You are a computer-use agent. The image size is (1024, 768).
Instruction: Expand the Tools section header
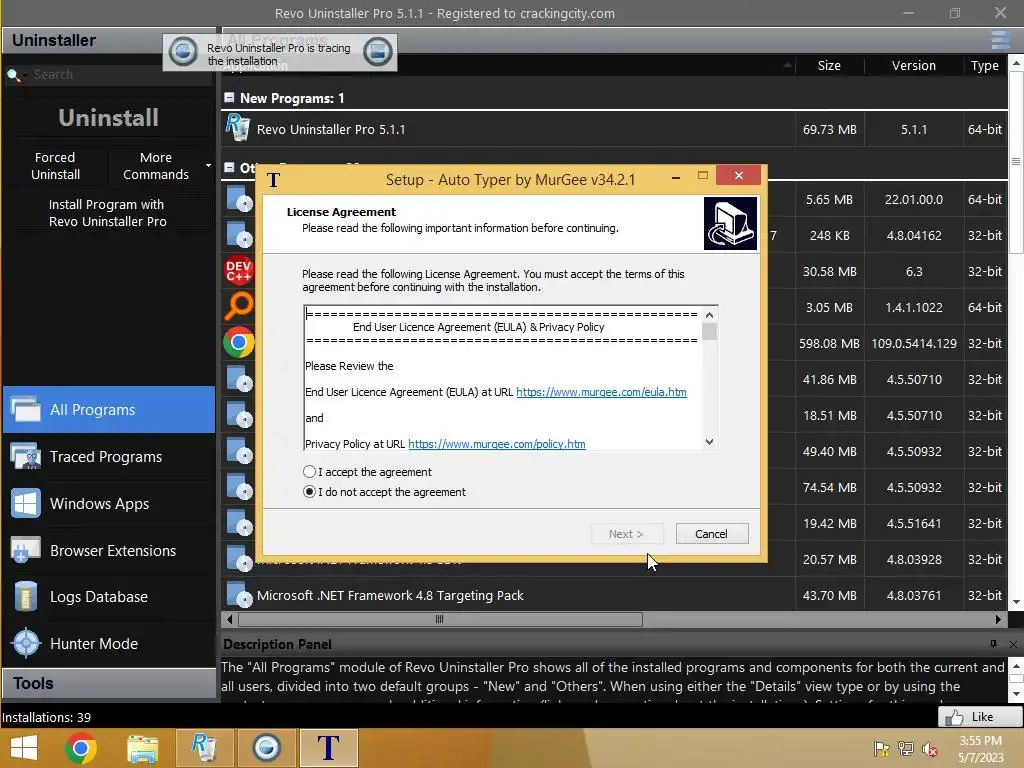[108, 683]
